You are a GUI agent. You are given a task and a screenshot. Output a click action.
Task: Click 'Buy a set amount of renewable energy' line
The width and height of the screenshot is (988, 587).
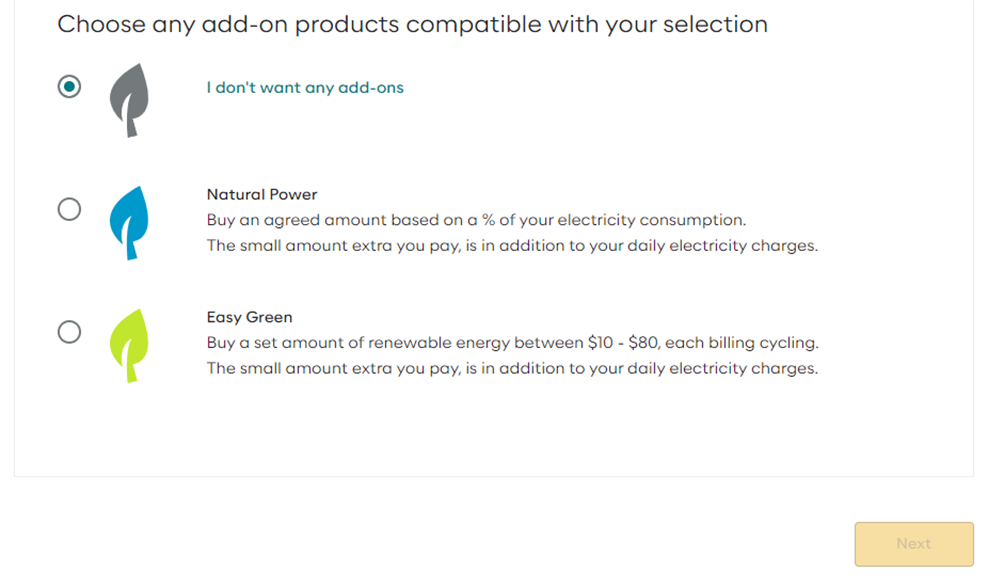(x=512, y=343)
